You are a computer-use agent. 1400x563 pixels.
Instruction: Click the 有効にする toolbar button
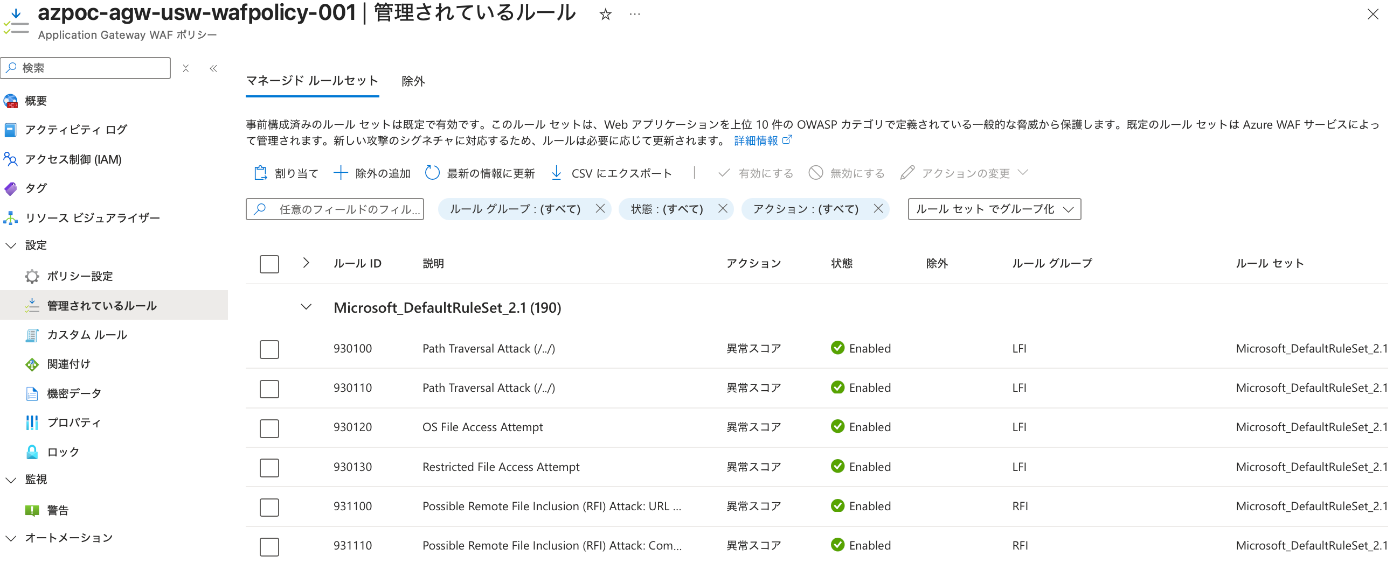pos(756,173)
